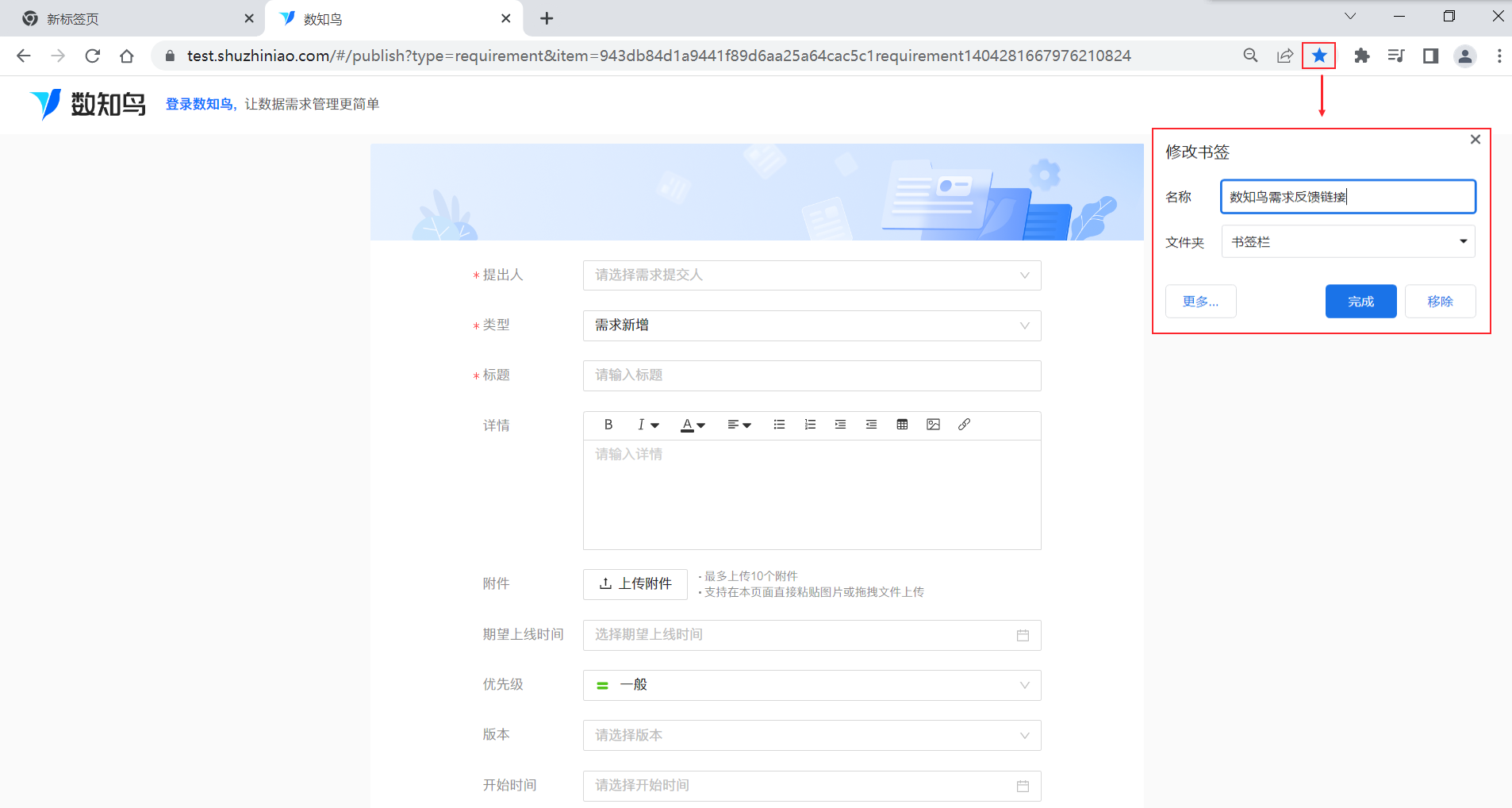Open the 开始时间 date picker
The width and height of the screenshot is (1512, 808).
click(x=812, y=786)
